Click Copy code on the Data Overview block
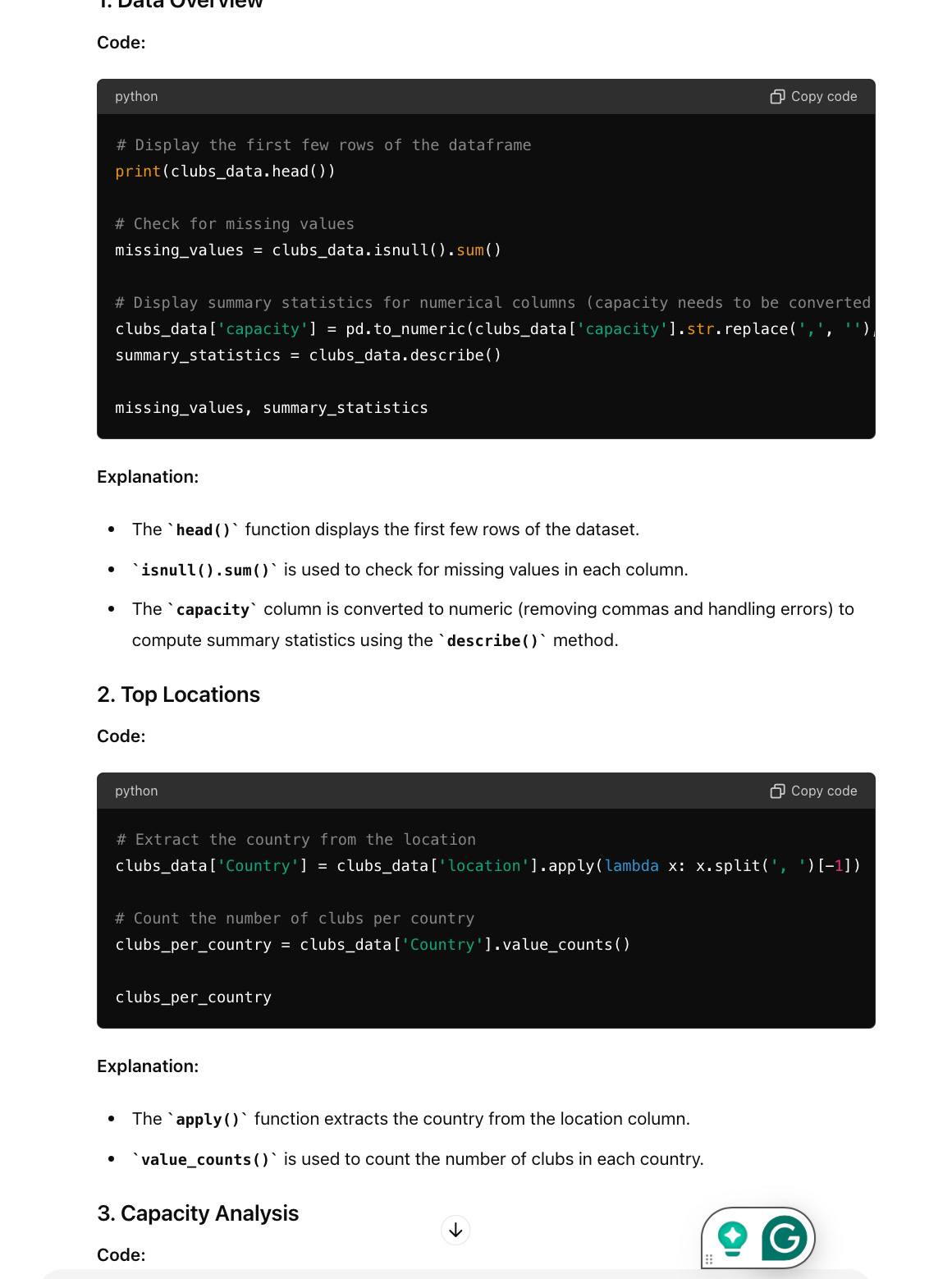Image resolution: width=952 pixels, height=1279 pixels. pyautogui.click(x=823, y=96)
